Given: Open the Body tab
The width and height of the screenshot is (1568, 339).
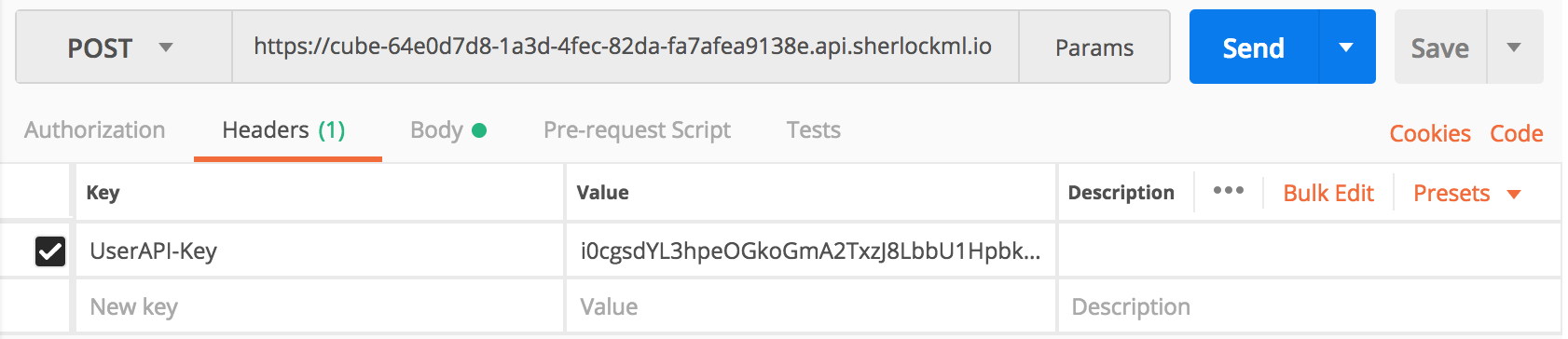Looking at the screenshot, I should tap(448, 130).
